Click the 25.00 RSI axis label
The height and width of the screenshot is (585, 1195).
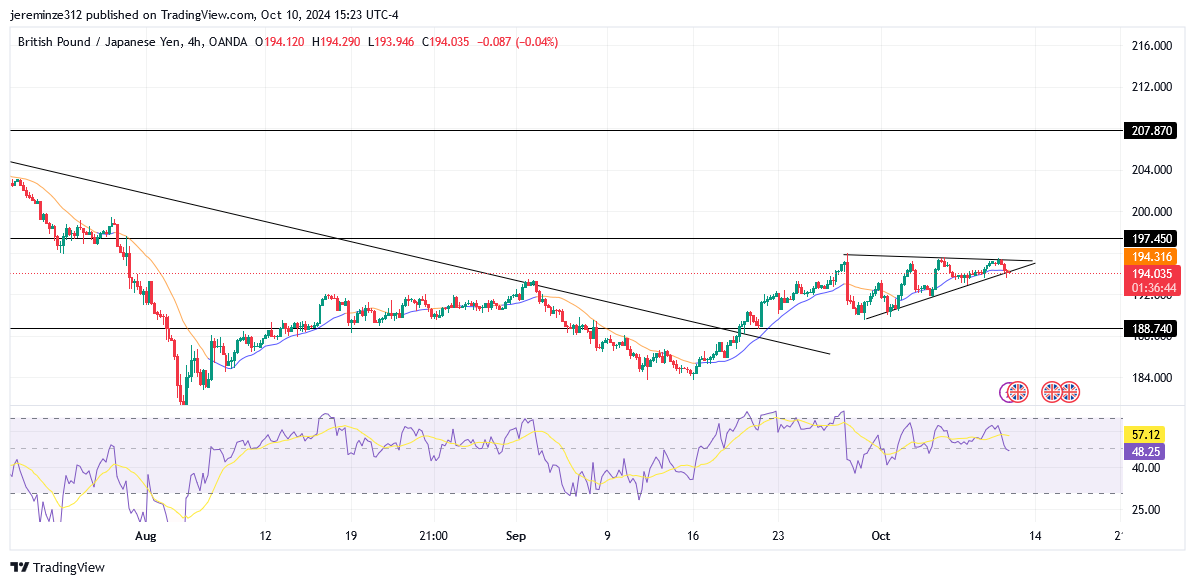click(x=1147, y=510)
